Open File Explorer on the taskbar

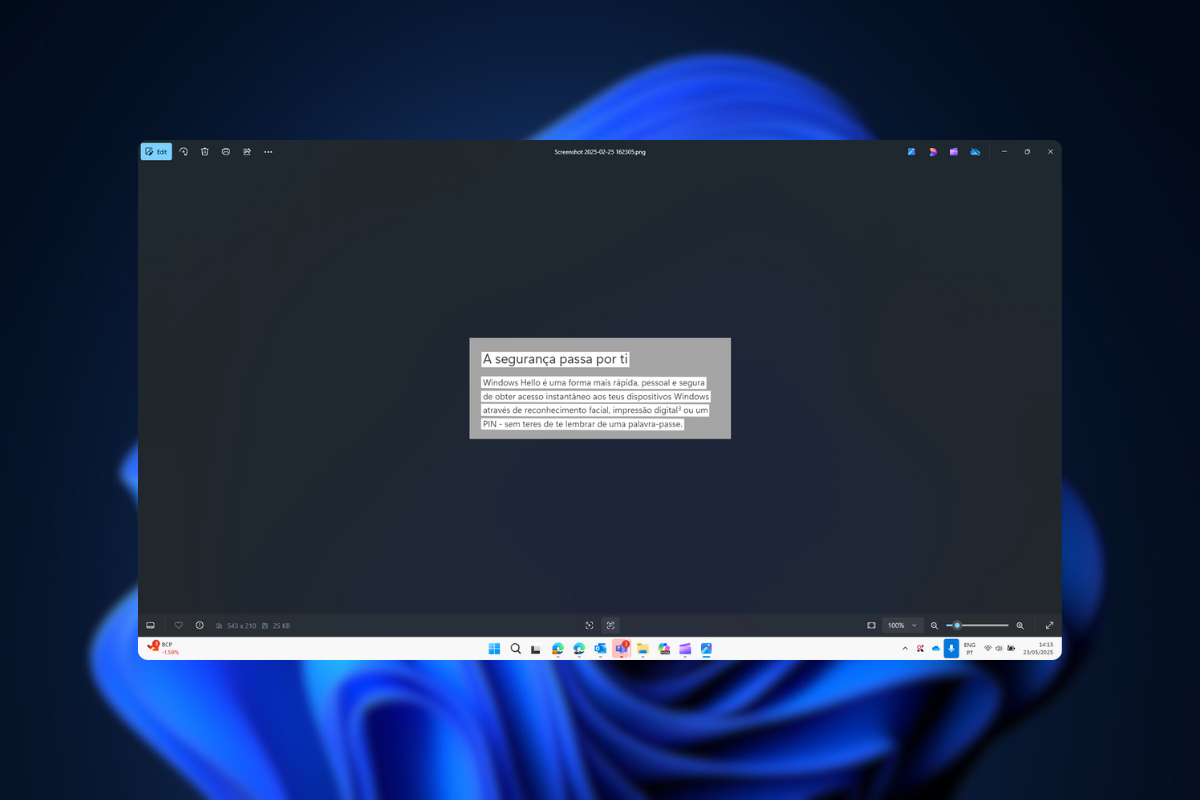tap(642, 649)
